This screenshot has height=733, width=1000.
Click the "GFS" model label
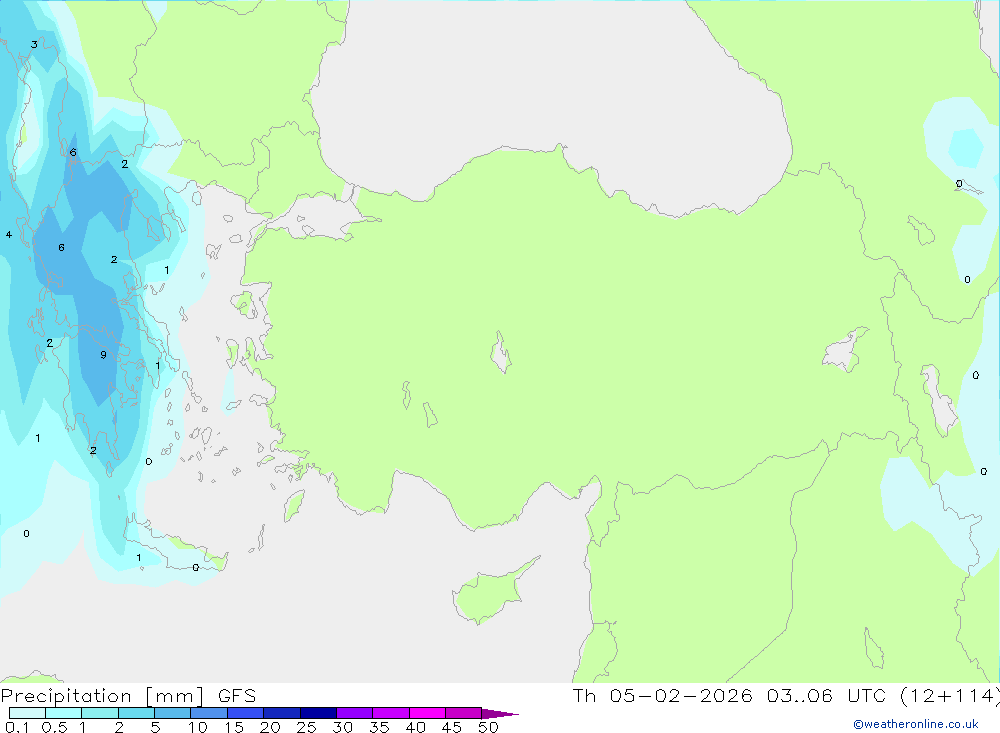237,696
